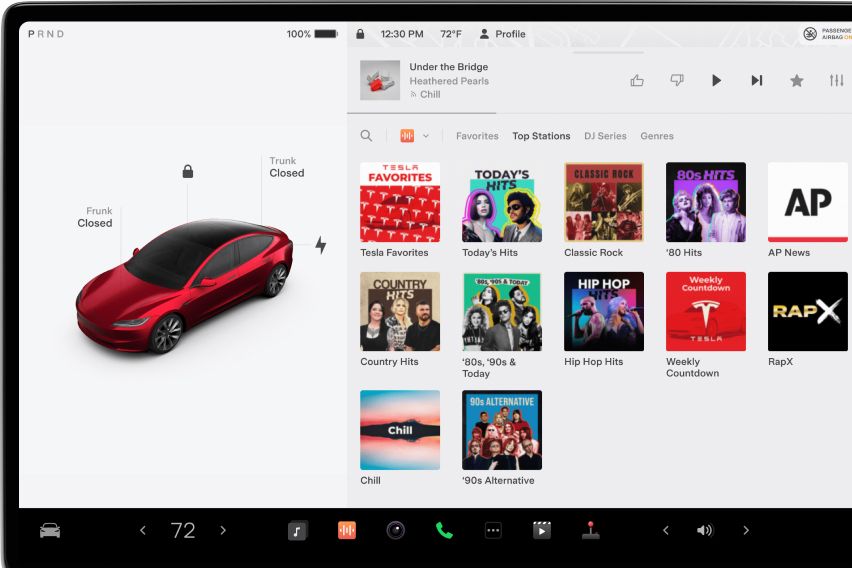The image size is (852, 568).
Task: Open the charging bolt icon near the car
Action: 320,245
